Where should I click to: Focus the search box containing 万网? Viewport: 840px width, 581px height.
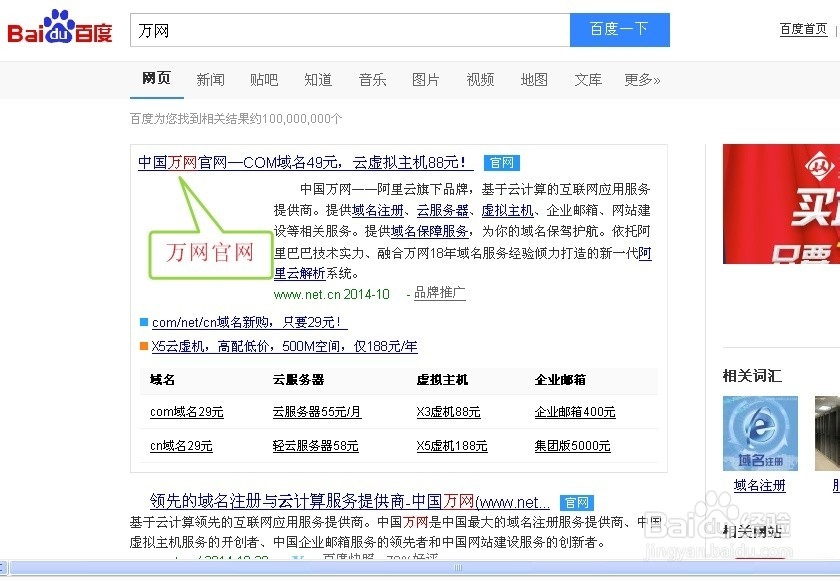350,30
